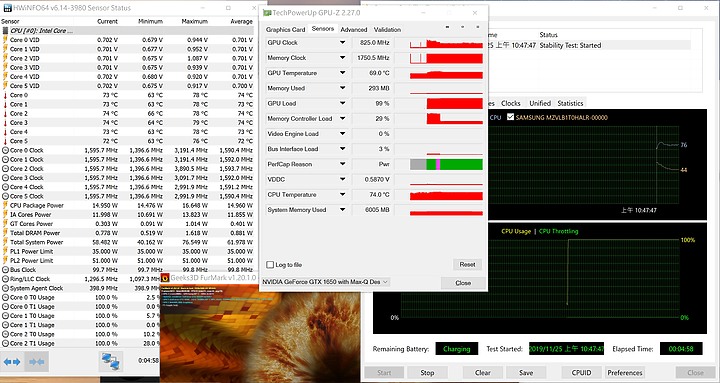
Task: Click HWiNFO collapse columns arrows icon
Action: click(37, 361)
